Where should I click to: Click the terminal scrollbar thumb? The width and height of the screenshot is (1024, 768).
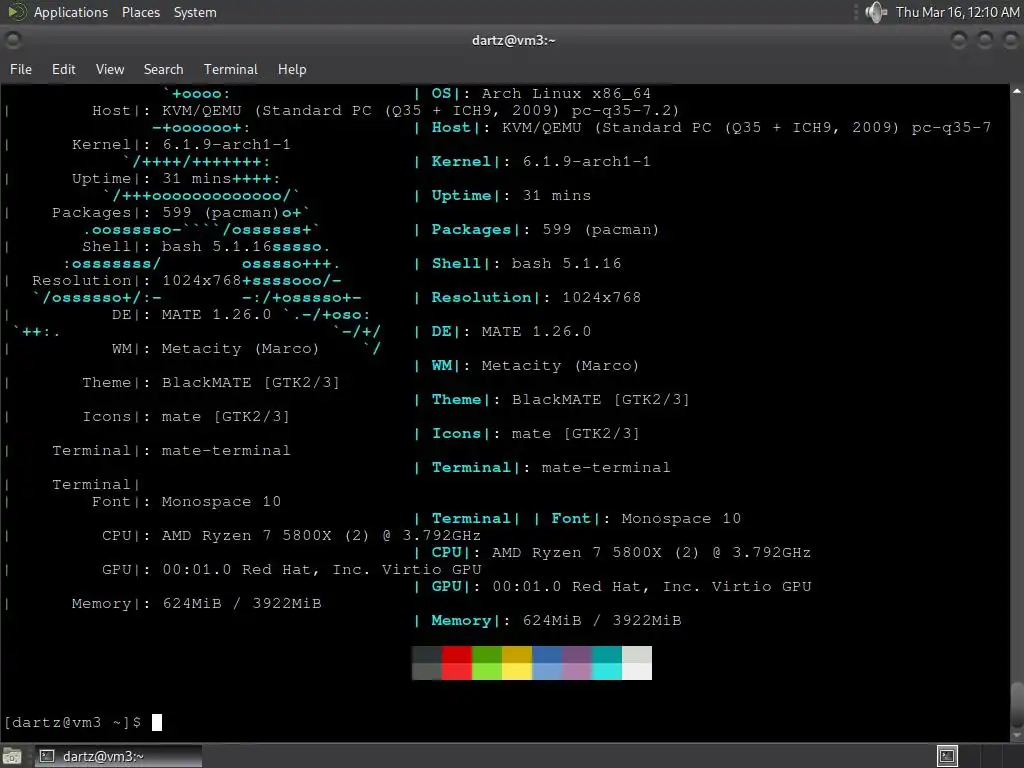pos(1017,704)
